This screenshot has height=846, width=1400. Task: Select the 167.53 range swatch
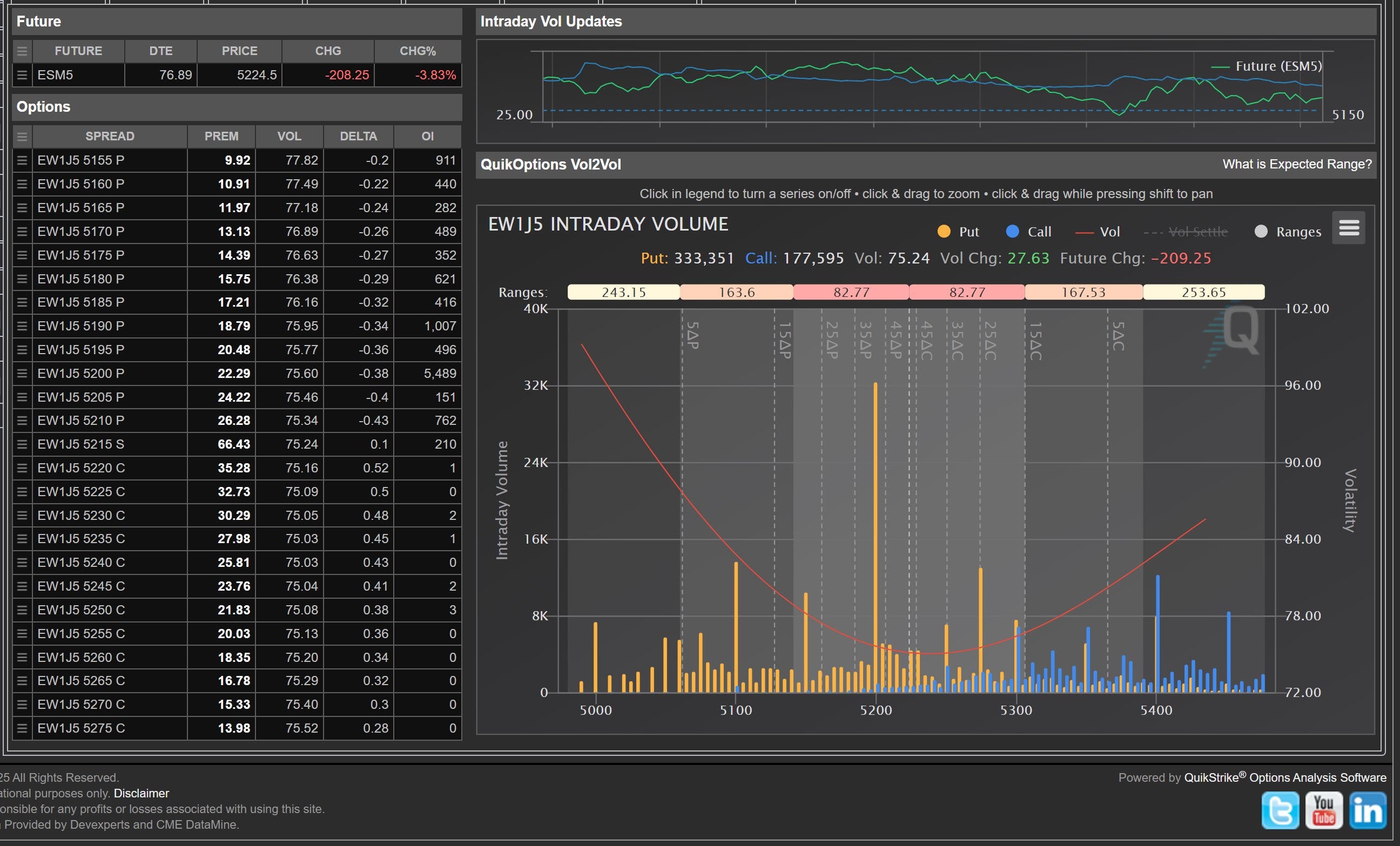1083,292
